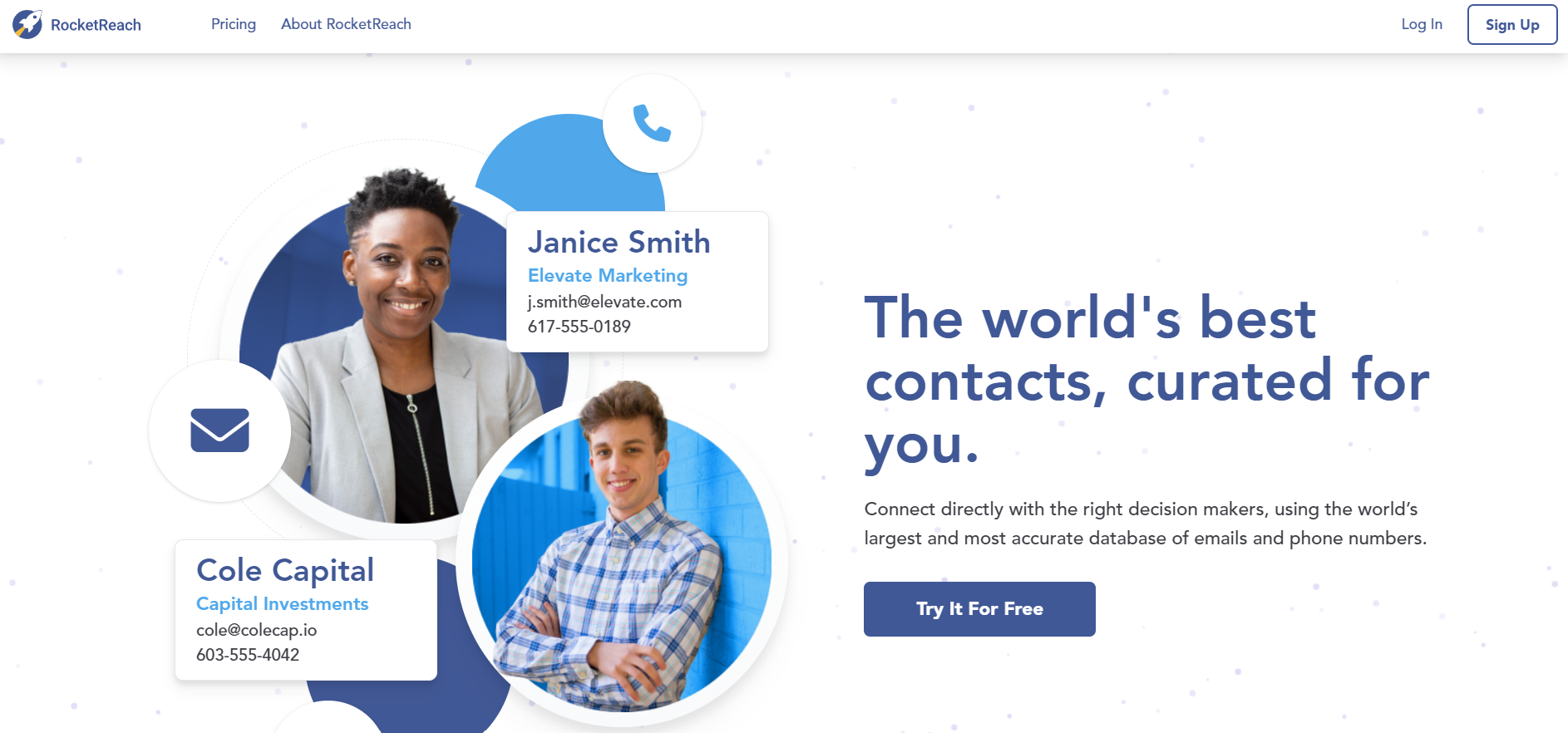
Task: Click the Try It For Free button
Action: [x=979, y=609]
